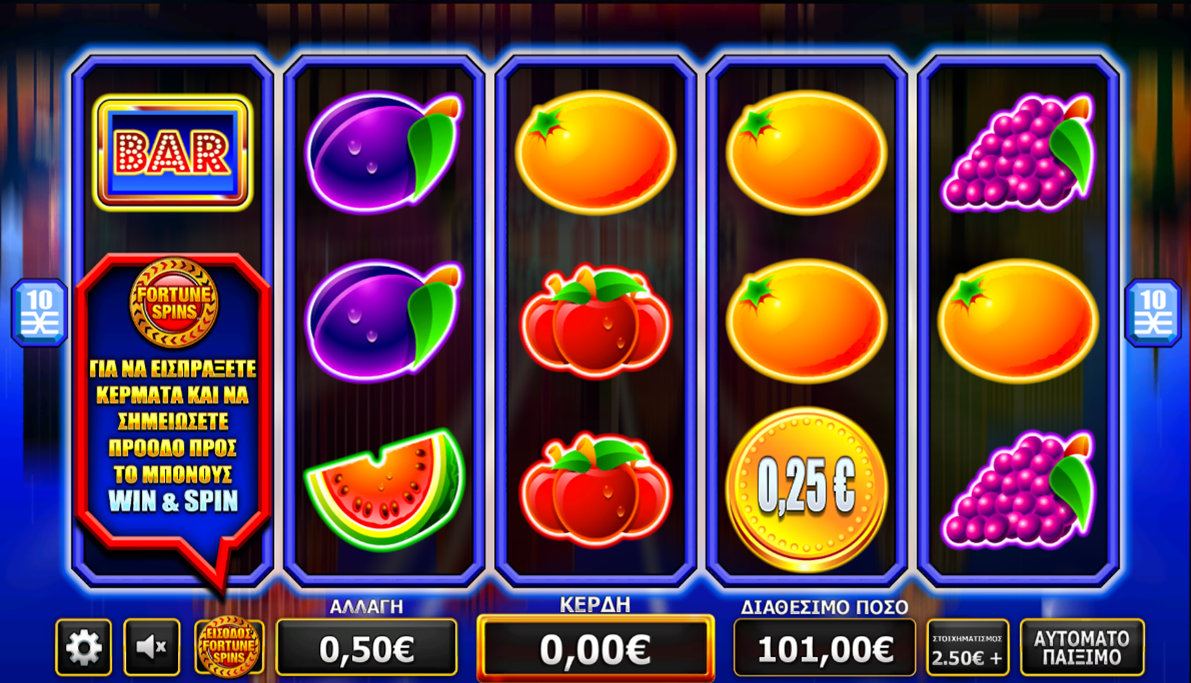Click the top plum symbol on second reel
This screenshot has width=1191, height=683.
point(384,152)
